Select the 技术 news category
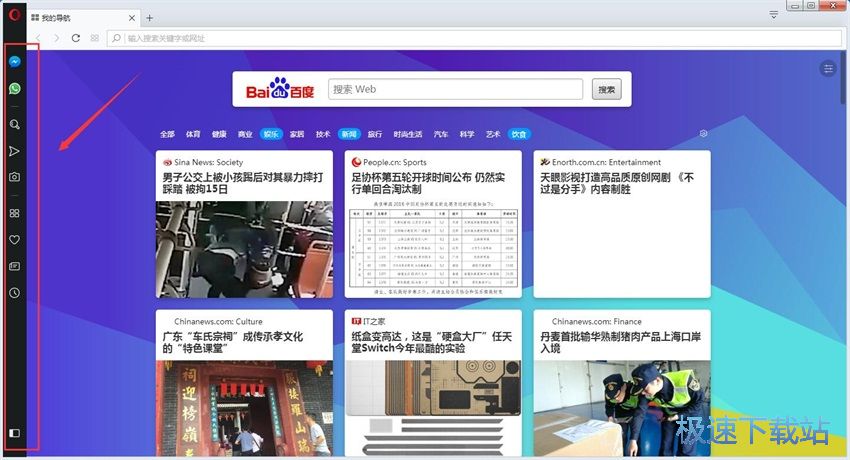Screen dimensions: 850x460 323,134
